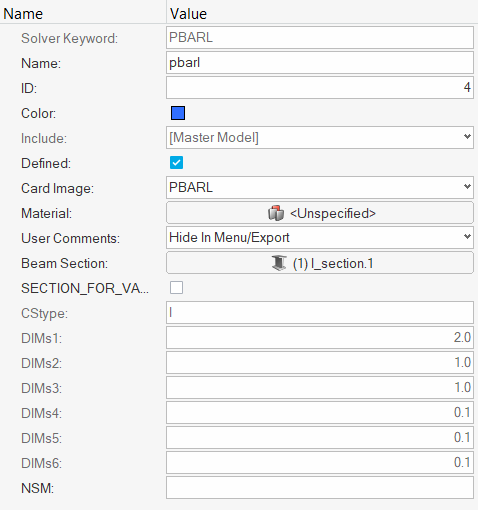Viewport: 478px width, 510px height.
Task: Click the material icon beside <Unspecified>
Action: coord(276,213)
